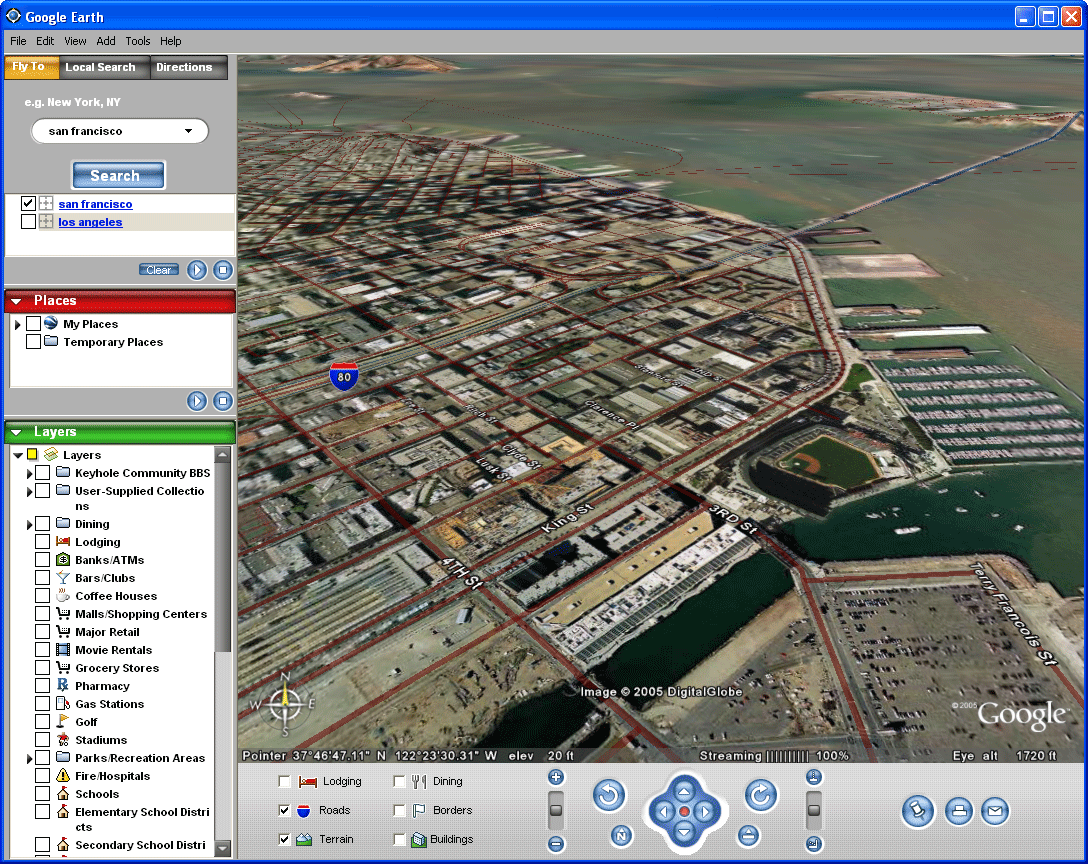Open the search location dropdown arrow

click(188, 131)
